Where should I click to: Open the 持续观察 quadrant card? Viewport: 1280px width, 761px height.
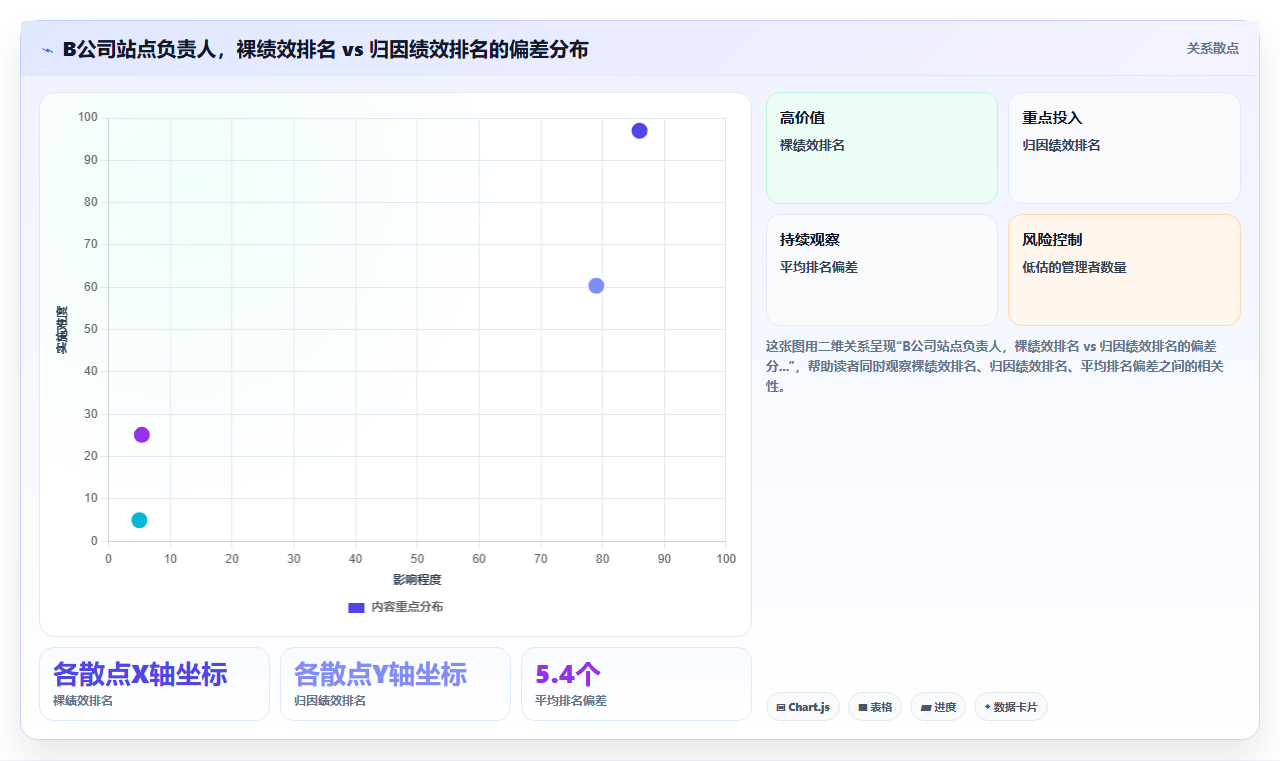click(x=882, y=270)
